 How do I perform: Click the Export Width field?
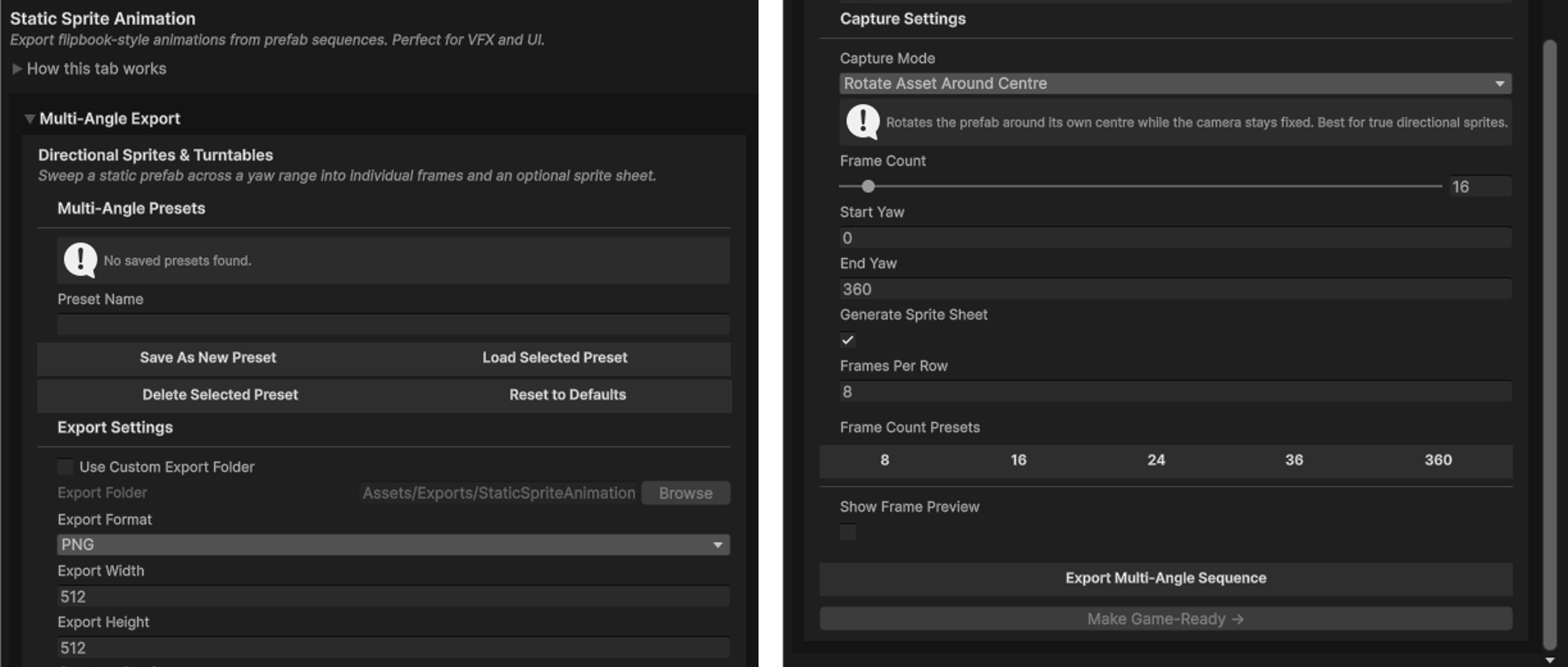393,597
